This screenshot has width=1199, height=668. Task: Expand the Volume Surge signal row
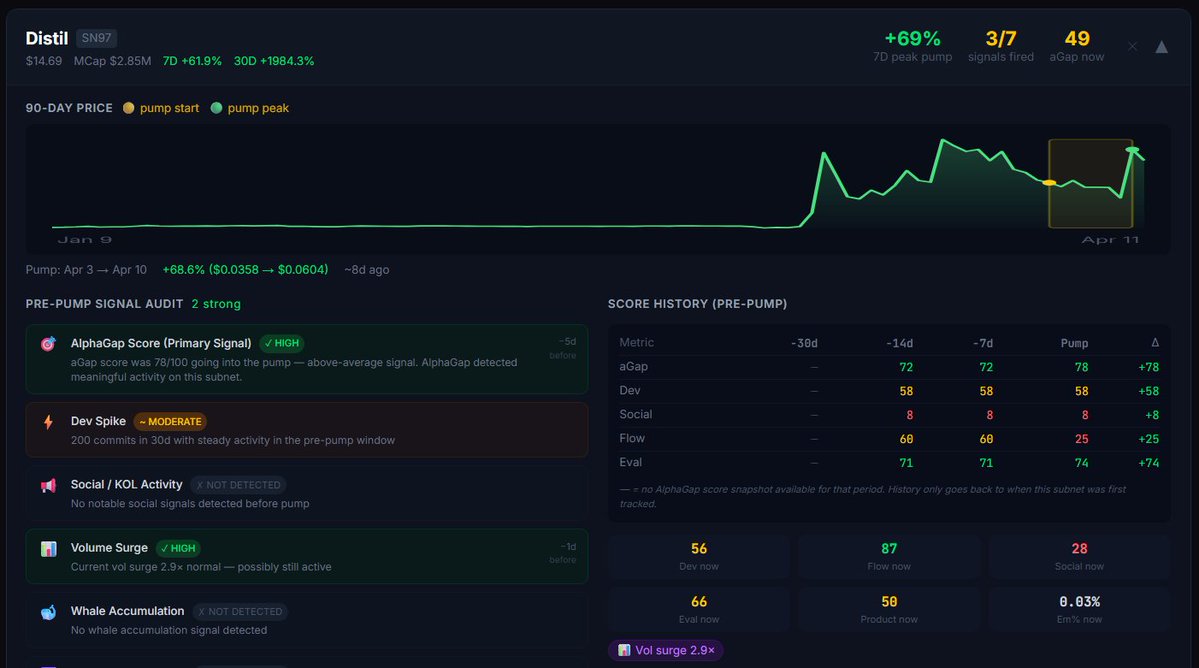(306, 557)
